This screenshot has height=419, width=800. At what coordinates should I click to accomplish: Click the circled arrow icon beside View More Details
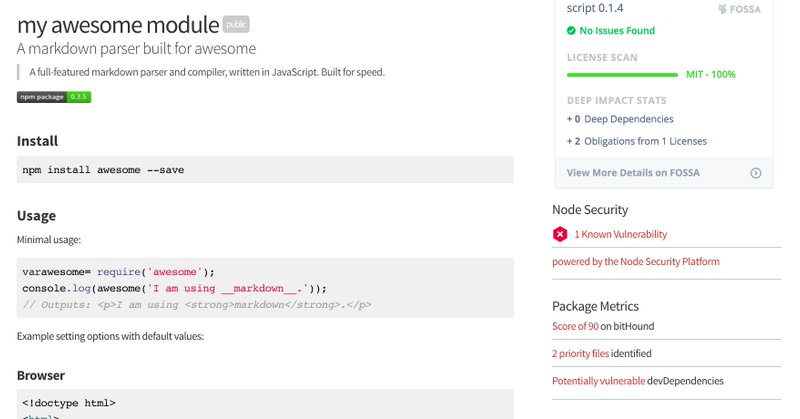[x=756, y=173]
